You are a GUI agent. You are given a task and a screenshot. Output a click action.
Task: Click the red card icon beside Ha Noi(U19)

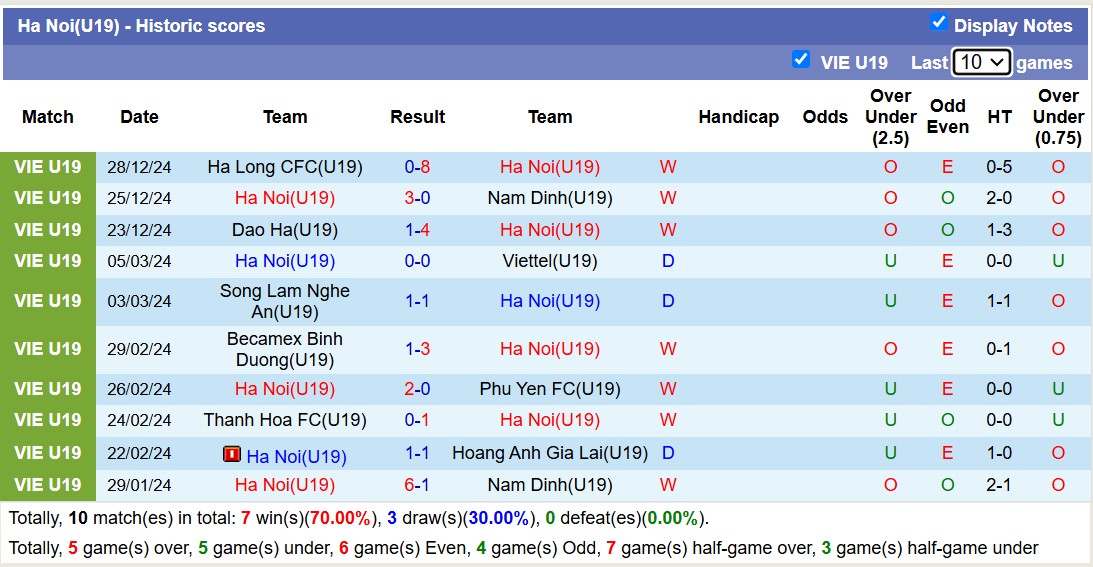(x=232, y=455)
